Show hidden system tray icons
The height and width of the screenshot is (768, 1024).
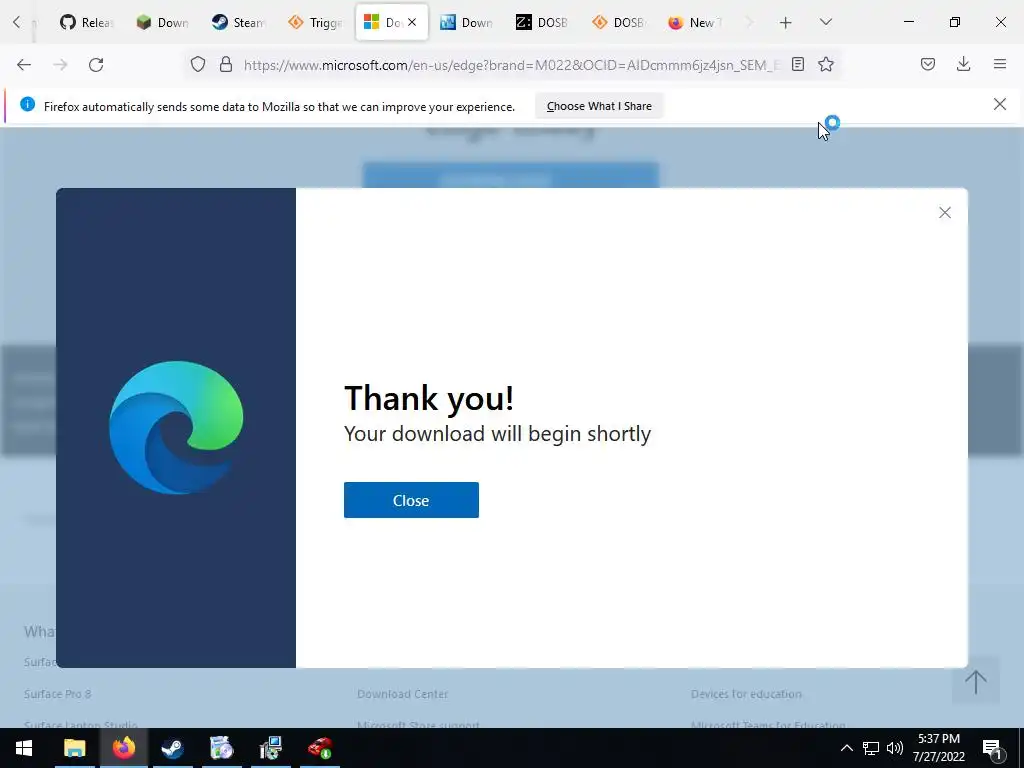[x=846, y=748]
